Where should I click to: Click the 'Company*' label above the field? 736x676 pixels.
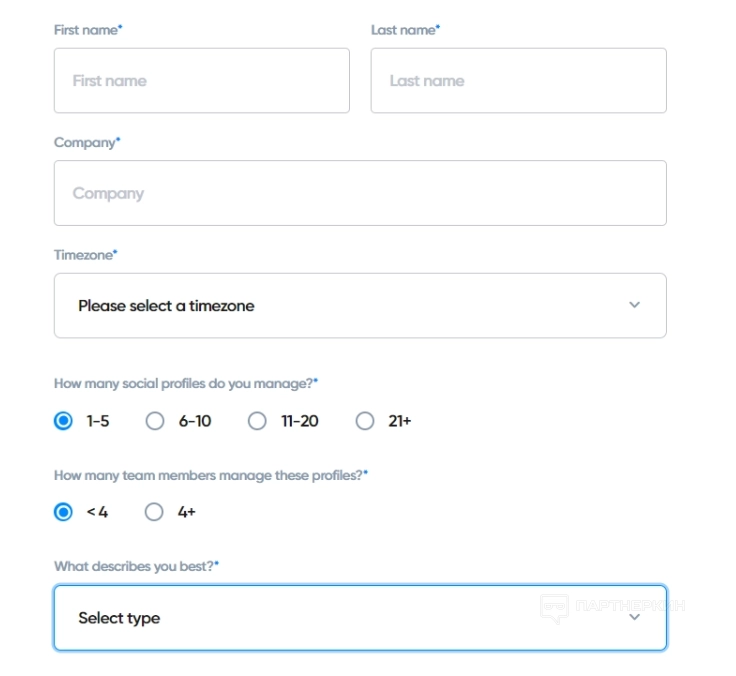point(87,143)
